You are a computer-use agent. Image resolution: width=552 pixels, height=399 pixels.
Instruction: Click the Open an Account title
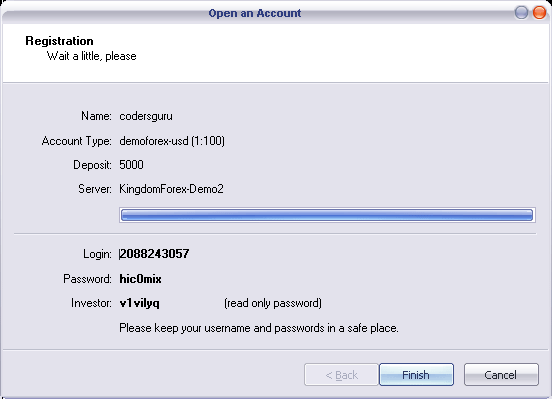[255, 13]
